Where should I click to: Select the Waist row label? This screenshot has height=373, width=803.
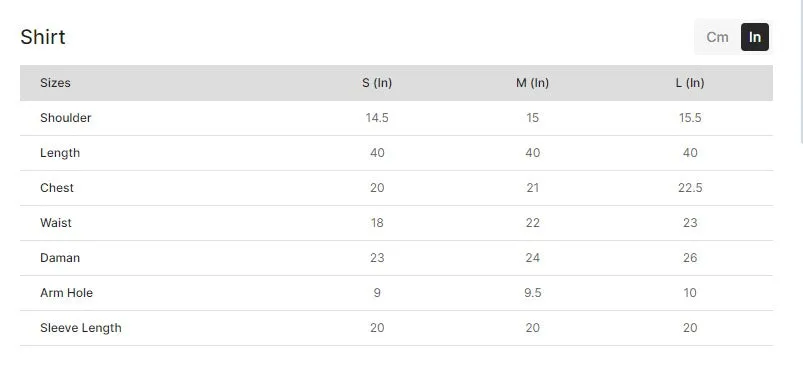point(56,223)
